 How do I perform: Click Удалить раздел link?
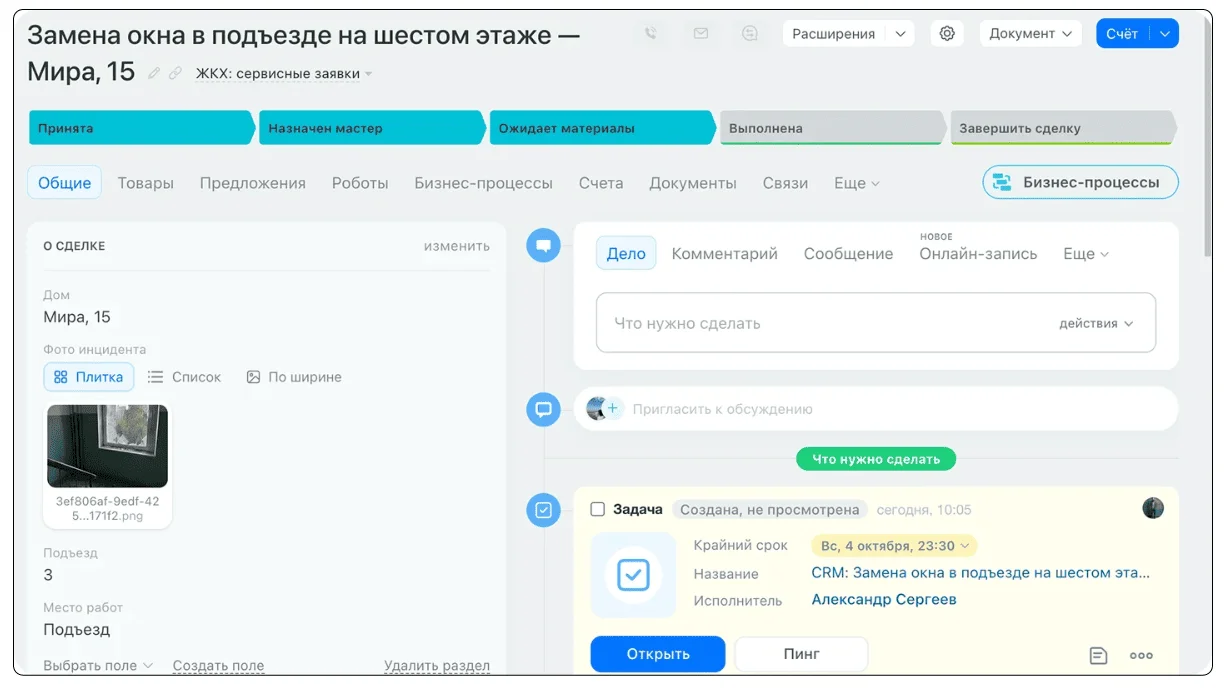point(437,665)
